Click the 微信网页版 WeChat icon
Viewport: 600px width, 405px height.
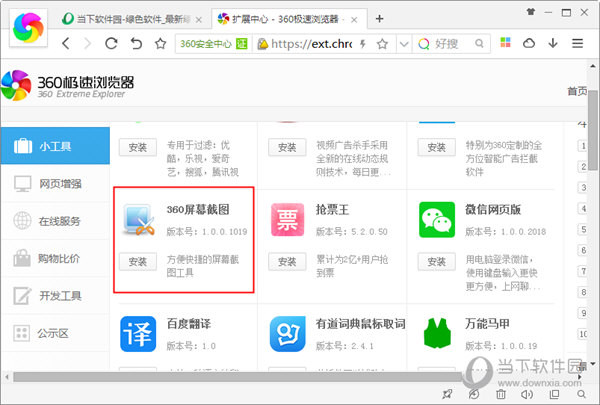pos(437,220)
